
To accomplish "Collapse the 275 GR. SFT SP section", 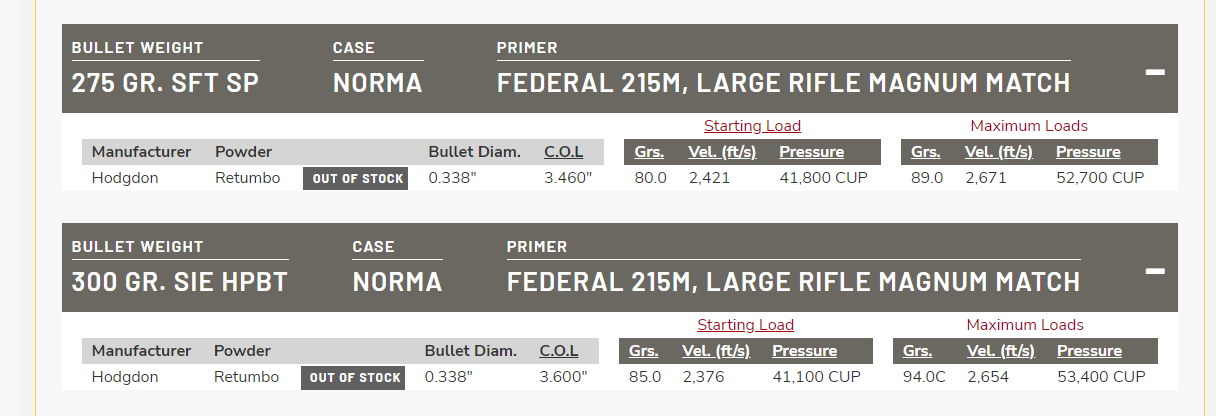I will [1155, 72].
